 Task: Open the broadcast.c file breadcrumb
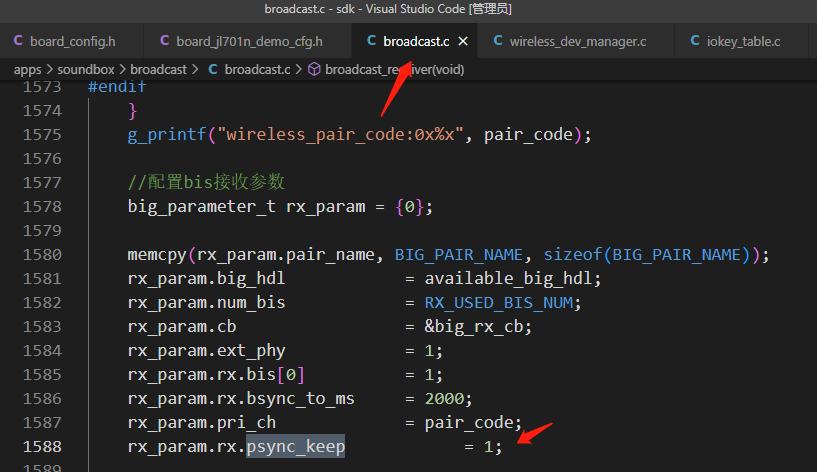click(x=257, y=69)
